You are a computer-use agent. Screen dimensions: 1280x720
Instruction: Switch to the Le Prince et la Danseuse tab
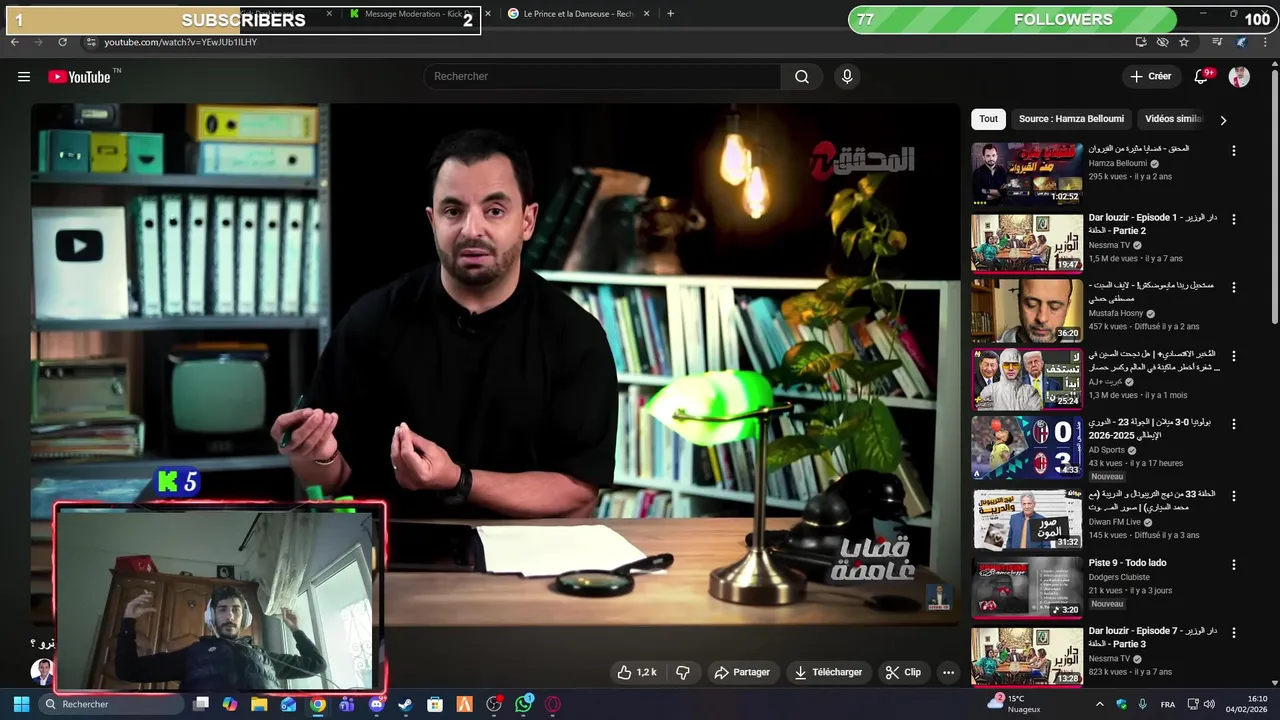coord(577,14)
